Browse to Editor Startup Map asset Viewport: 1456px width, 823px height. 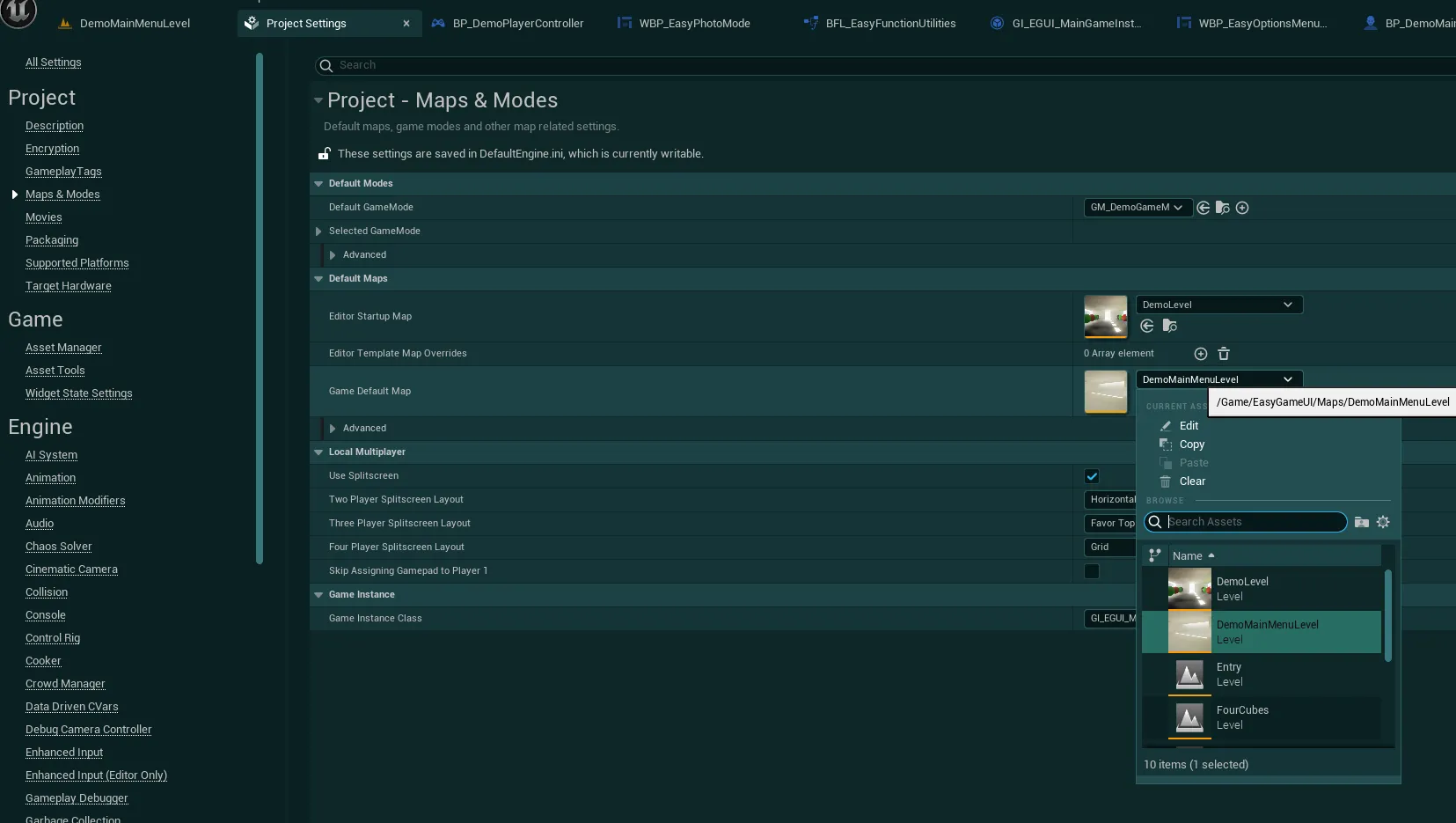1169,327
